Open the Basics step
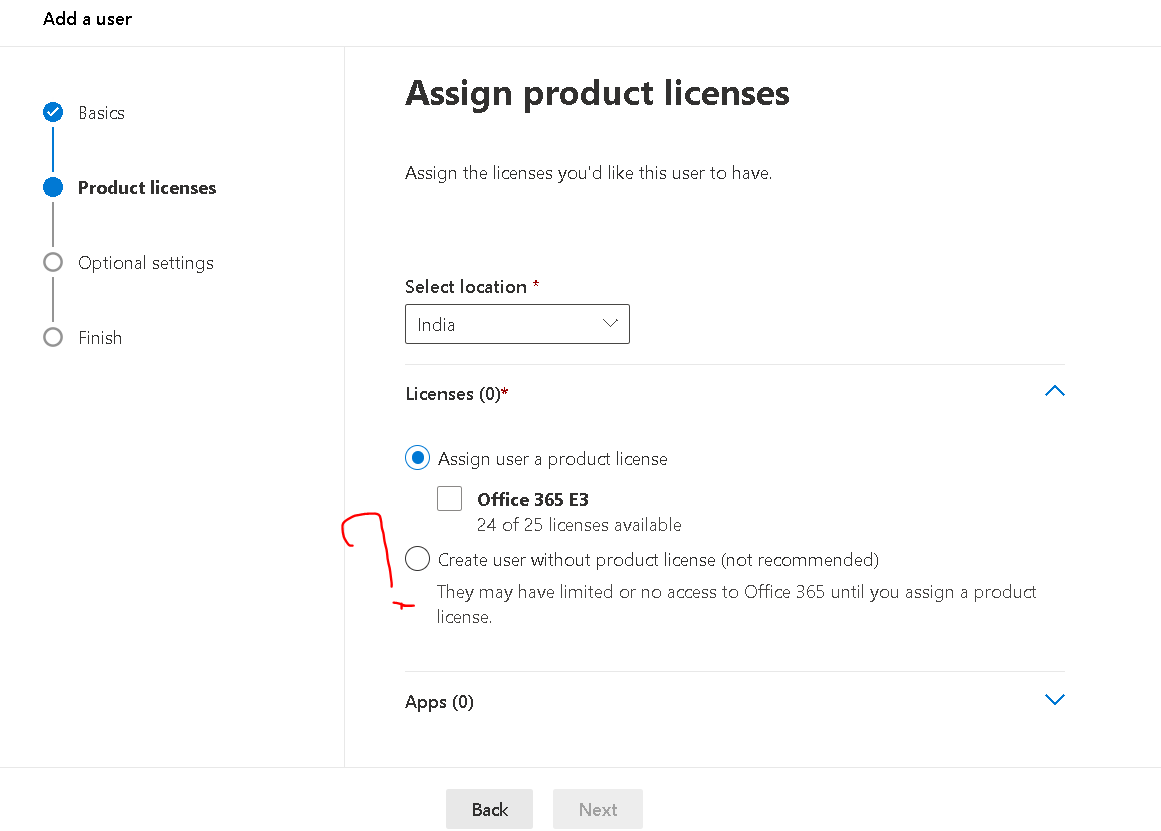 pos(101,113)
